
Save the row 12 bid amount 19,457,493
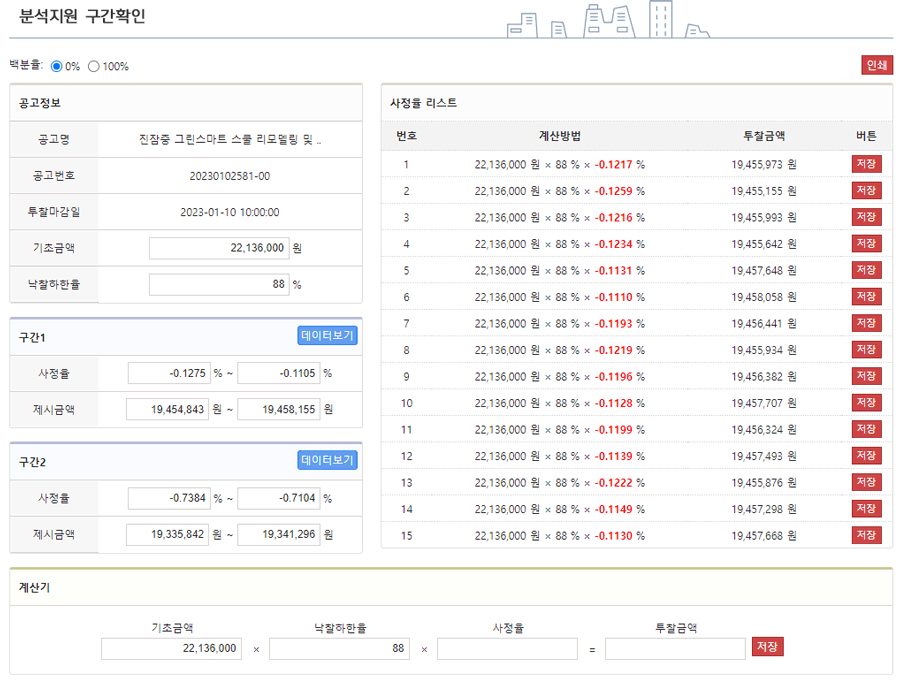[x=866, y=456]
